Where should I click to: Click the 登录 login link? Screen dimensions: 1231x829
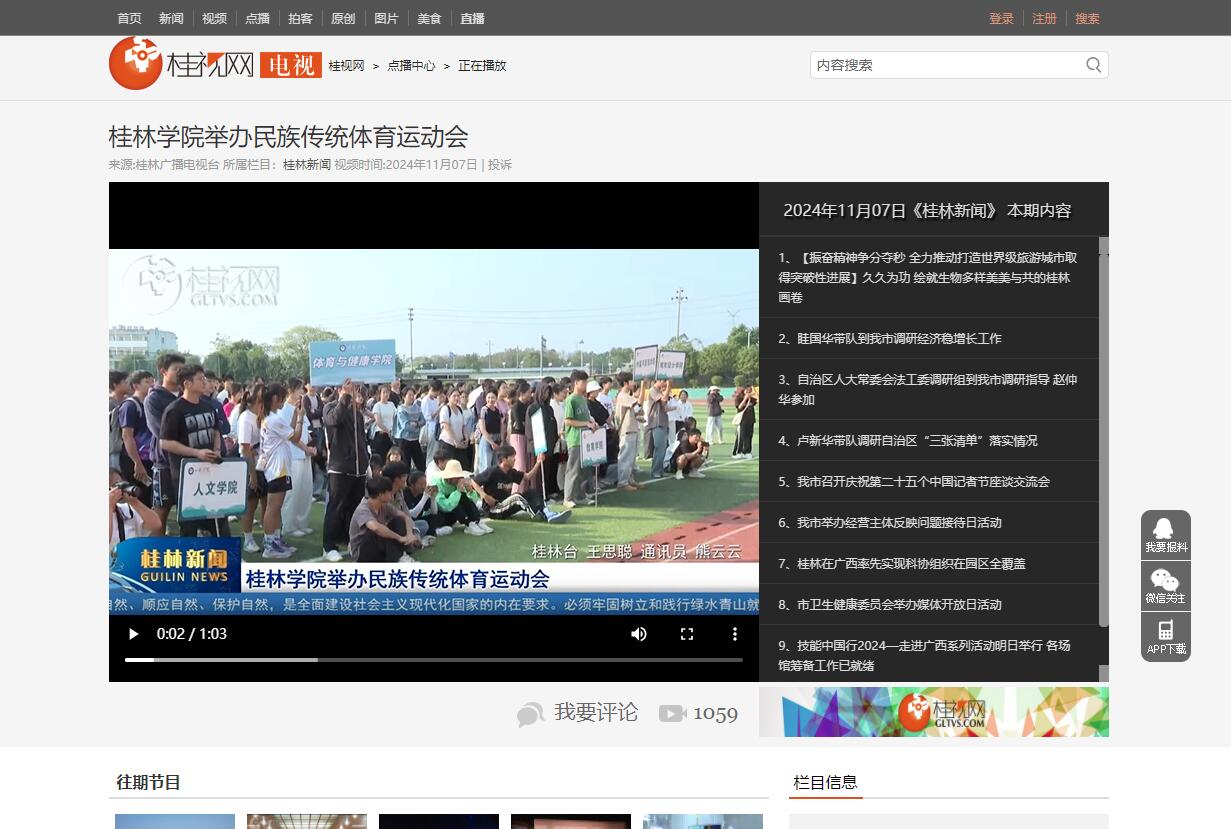point(1001,18)
